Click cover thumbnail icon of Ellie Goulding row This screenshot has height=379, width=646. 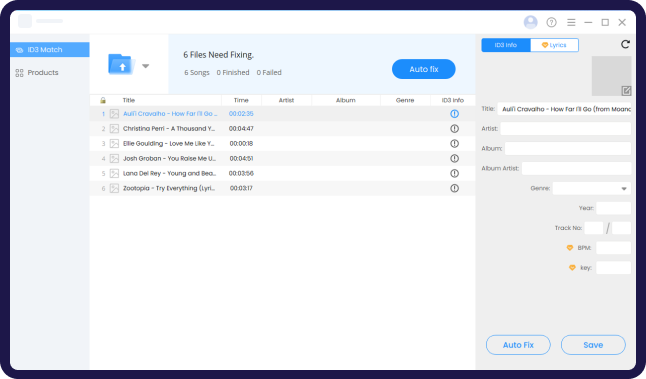[114, 143]
